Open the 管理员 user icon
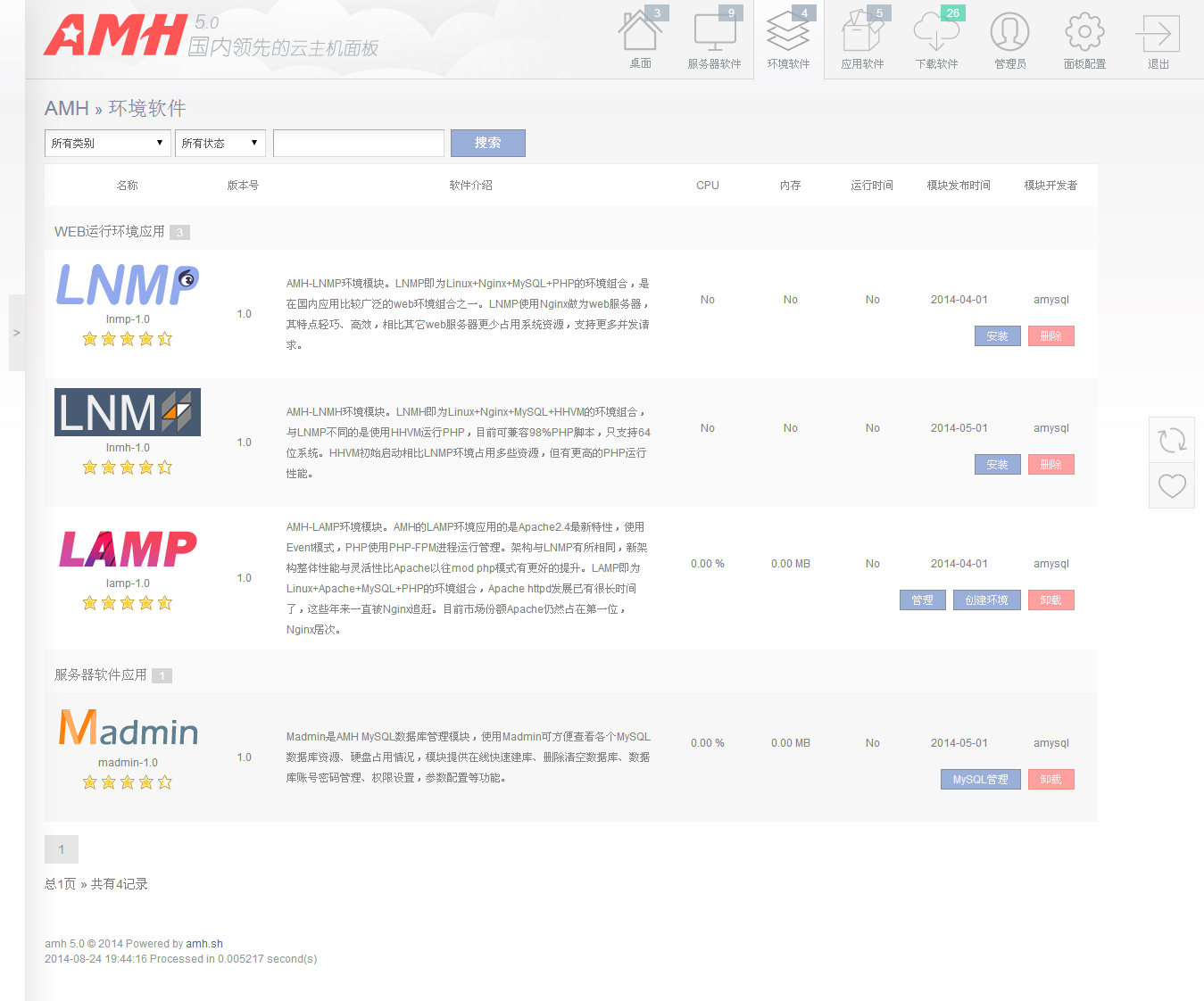The height and width of the screenshot is (1001, 1204). point(1009,34)
